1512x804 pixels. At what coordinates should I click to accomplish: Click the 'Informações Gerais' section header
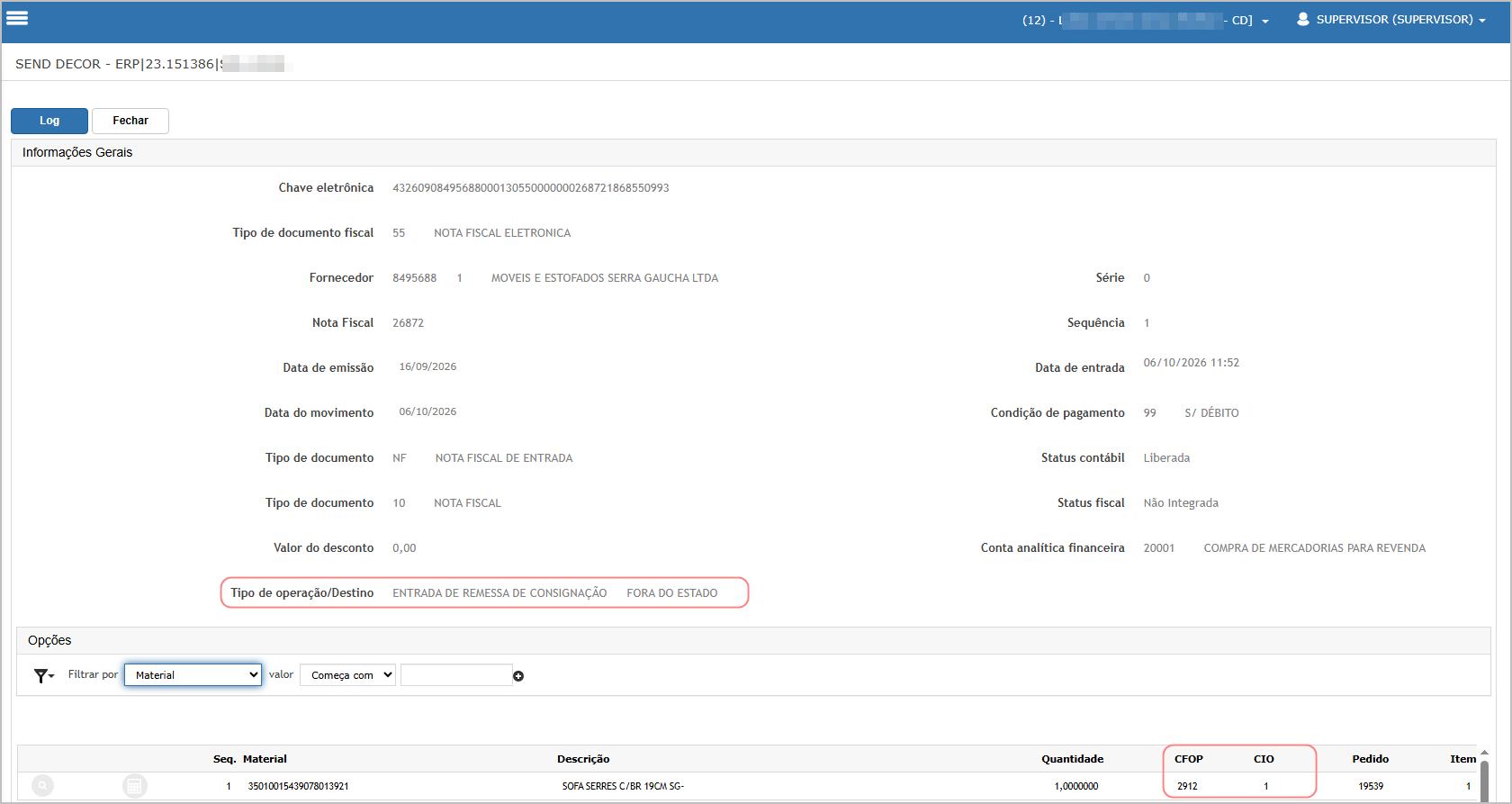point(77,152)
